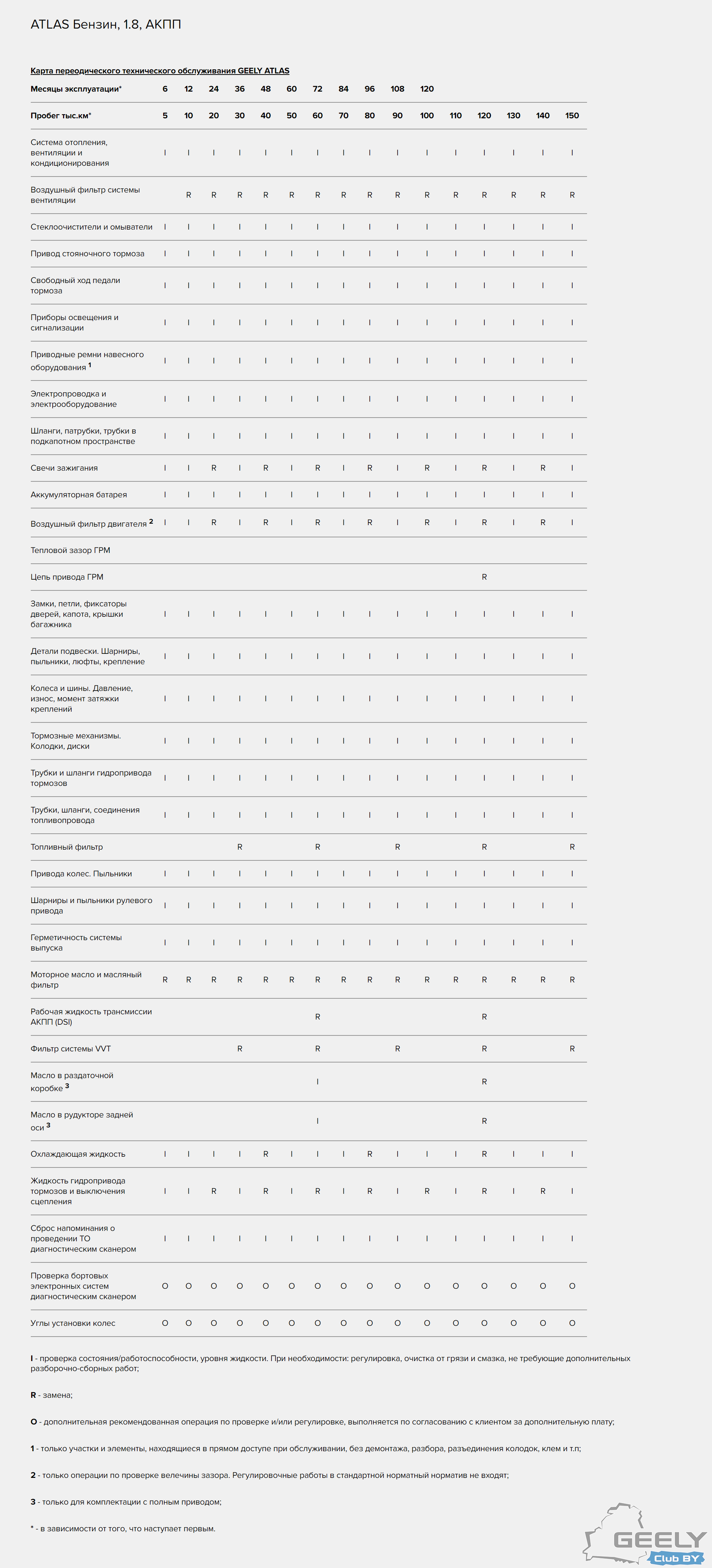The width and height of the screenshot is (712, 1568).
Task: Click the Топливный фильтр row label
Action: [67, 847]
